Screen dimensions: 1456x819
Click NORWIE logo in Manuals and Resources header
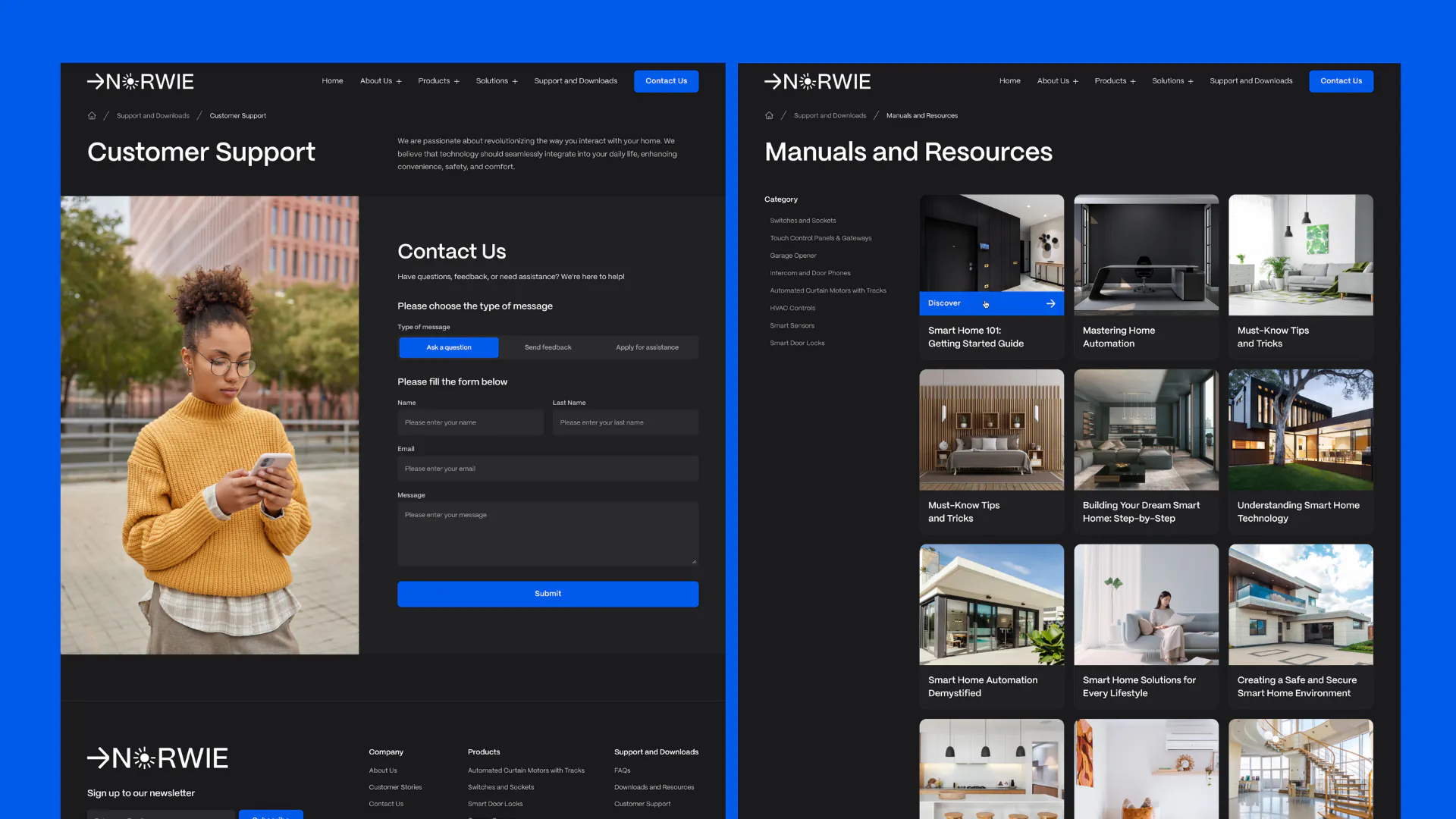click(x=817, y=81)
